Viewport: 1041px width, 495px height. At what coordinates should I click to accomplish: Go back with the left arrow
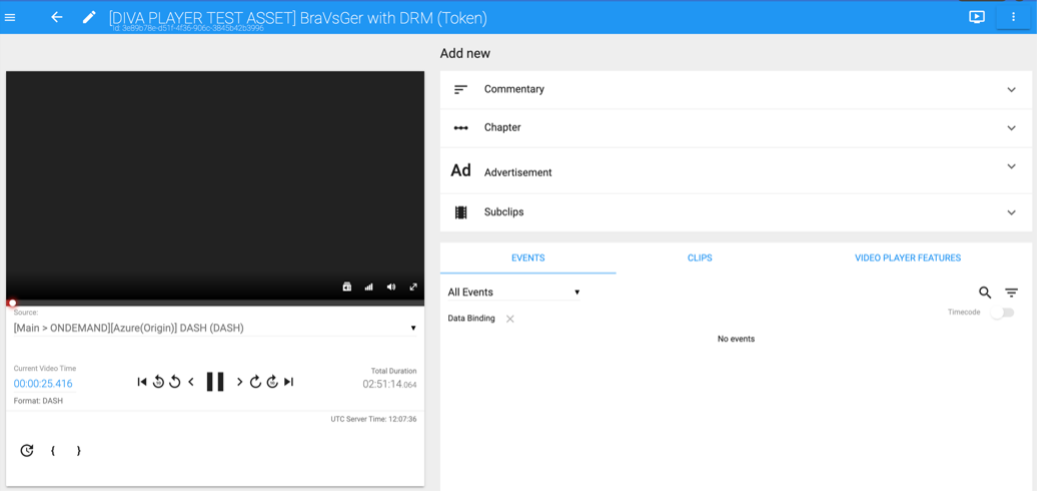(x=57, y=17)
